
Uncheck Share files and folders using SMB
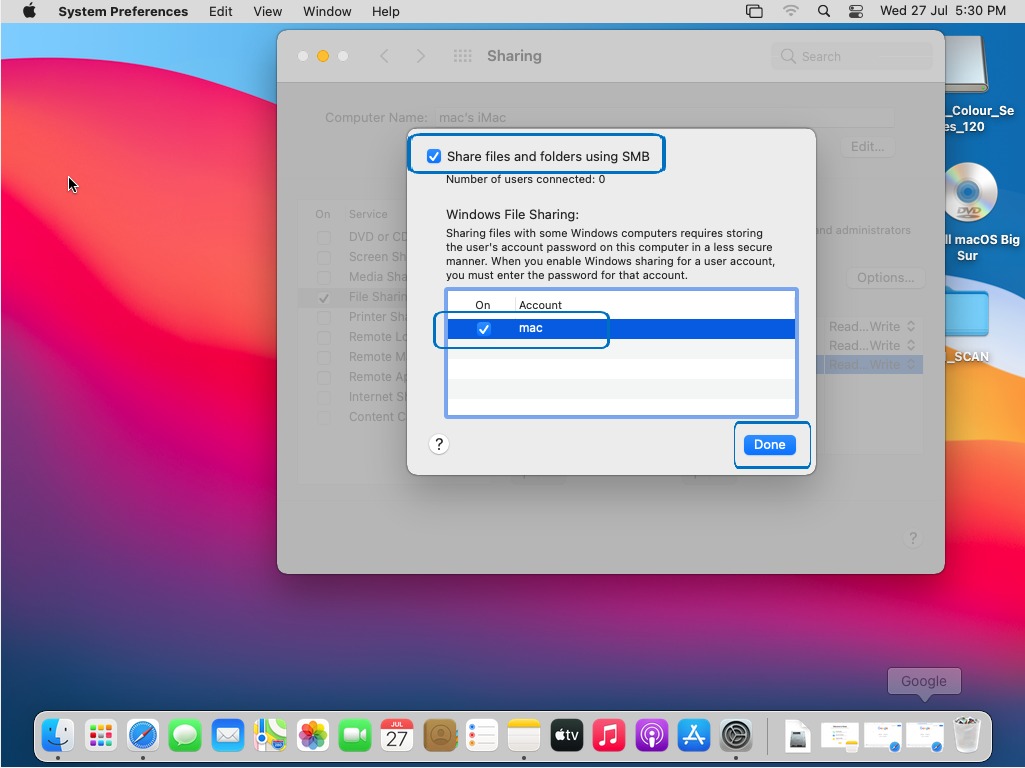pos(434,156)
